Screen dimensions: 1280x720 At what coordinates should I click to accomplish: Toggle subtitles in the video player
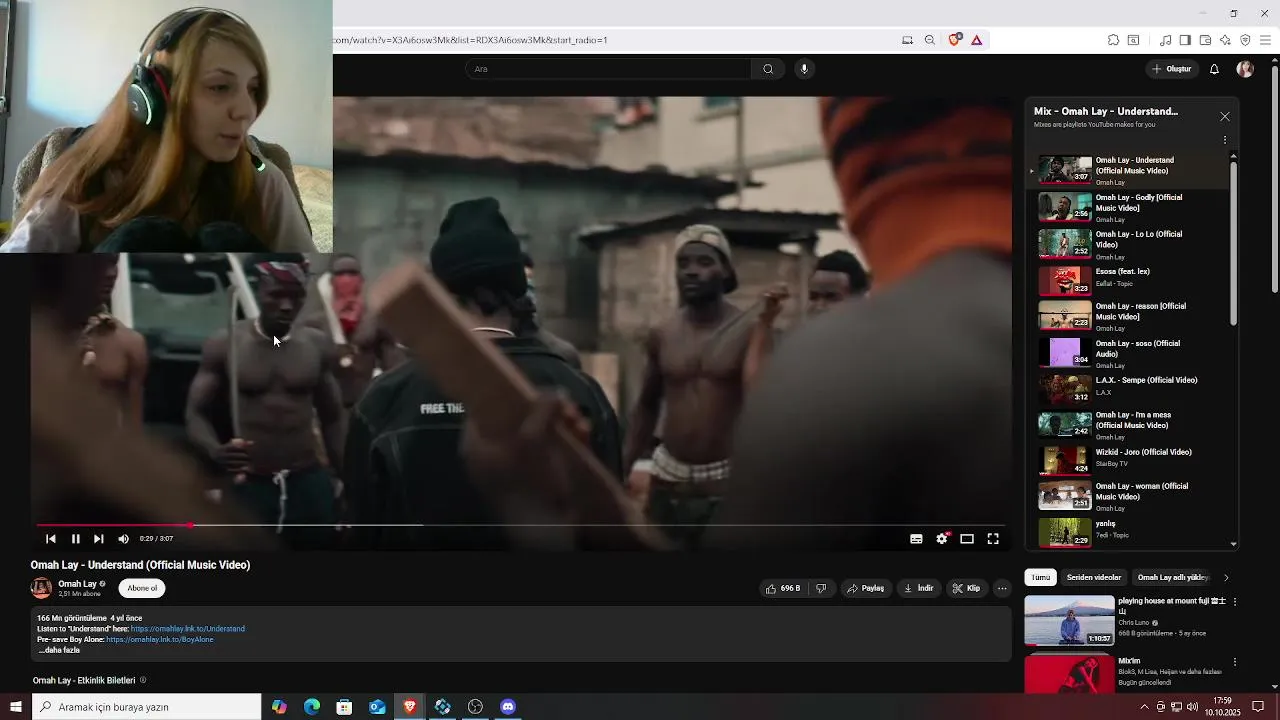click(916, 539)
